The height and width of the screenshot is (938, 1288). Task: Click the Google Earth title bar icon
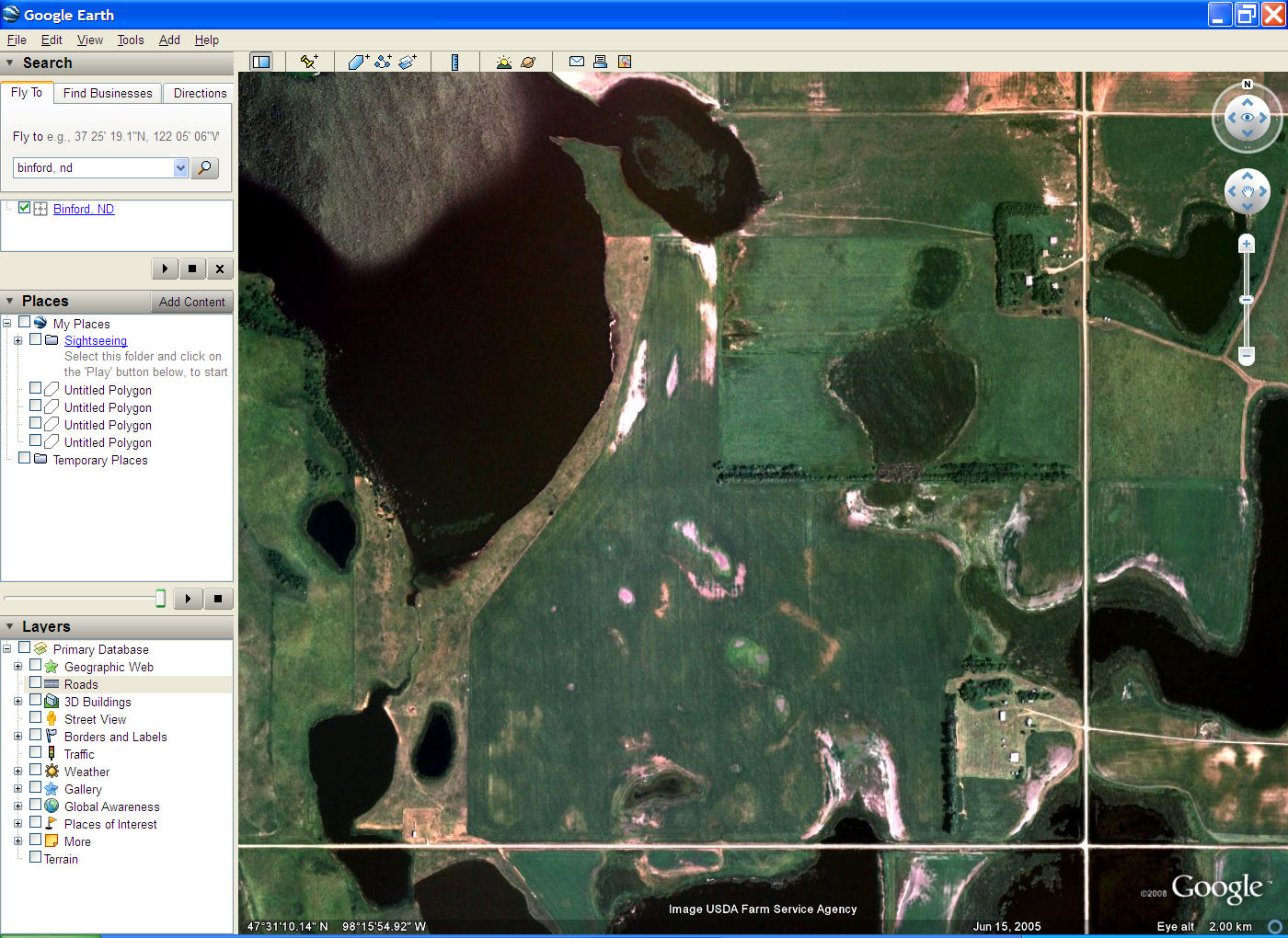11,14
